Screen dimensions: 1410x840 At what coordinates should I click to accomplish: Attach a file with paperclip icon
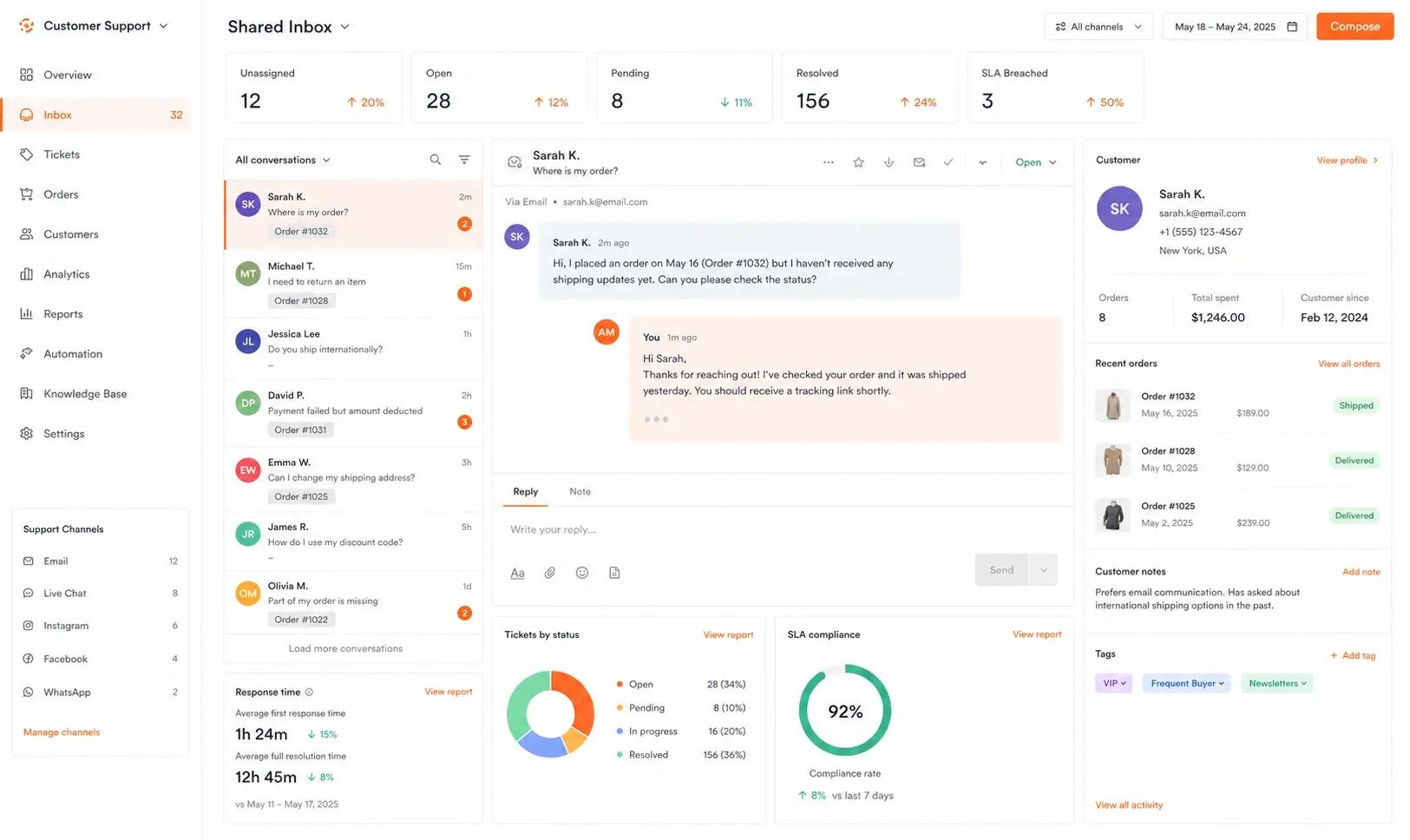[549, 573]
